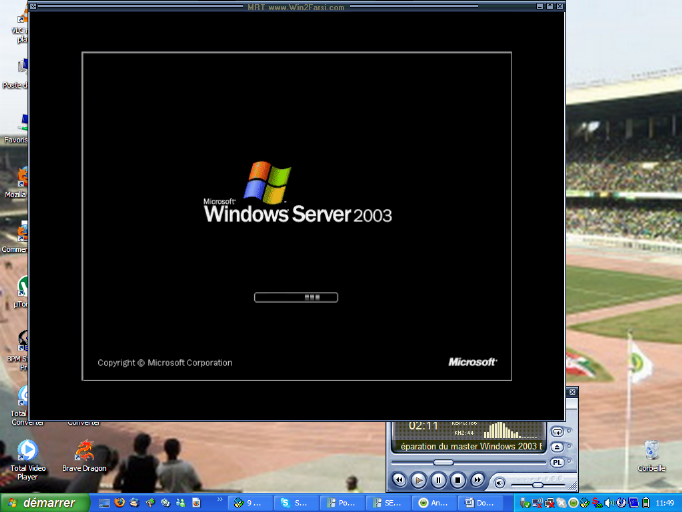Click the rewind button in media player
The image size is (682, 512).
pyautogui.click(x=399, y=480)
